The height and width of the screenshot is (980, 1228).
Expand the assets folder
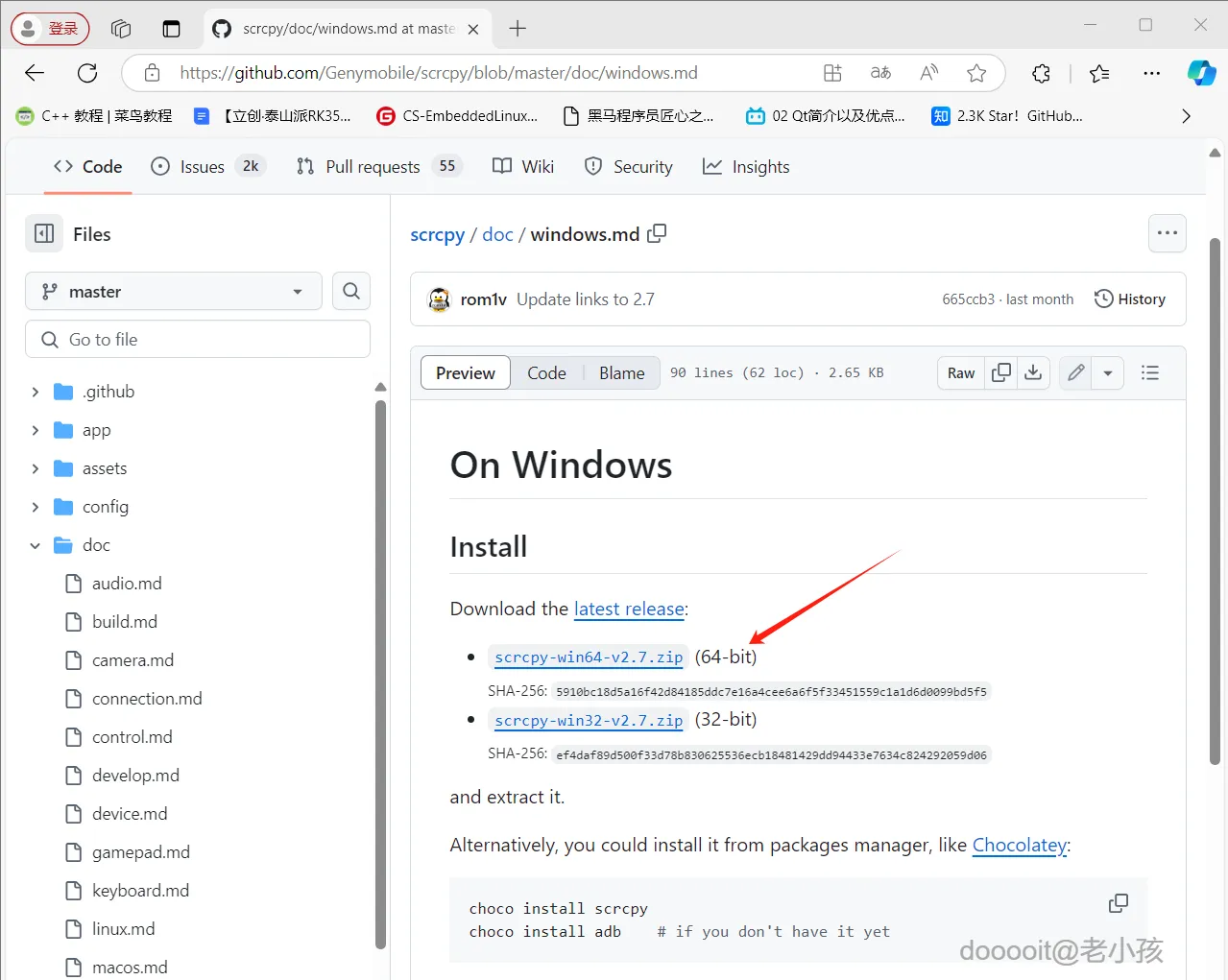tap(36, 468)
